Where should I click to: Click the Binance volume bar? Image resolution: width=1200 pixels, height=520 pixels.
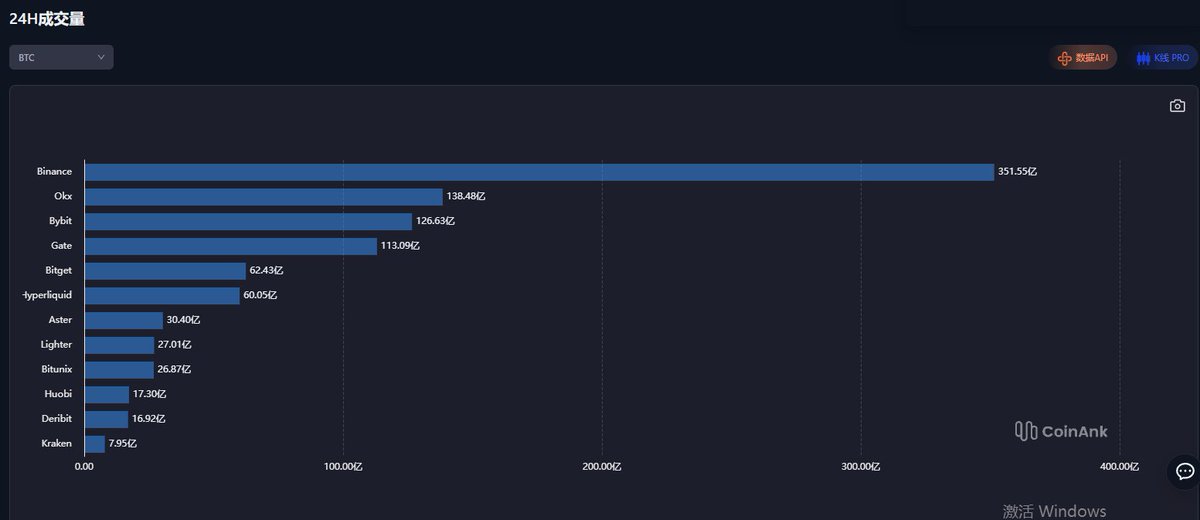539,172
